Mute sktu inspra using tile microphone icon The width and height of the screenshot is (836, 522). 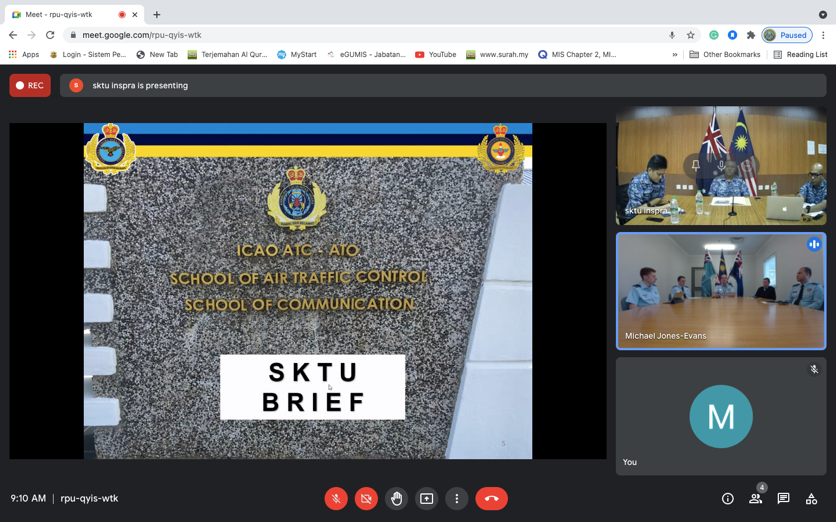point(721,165)
